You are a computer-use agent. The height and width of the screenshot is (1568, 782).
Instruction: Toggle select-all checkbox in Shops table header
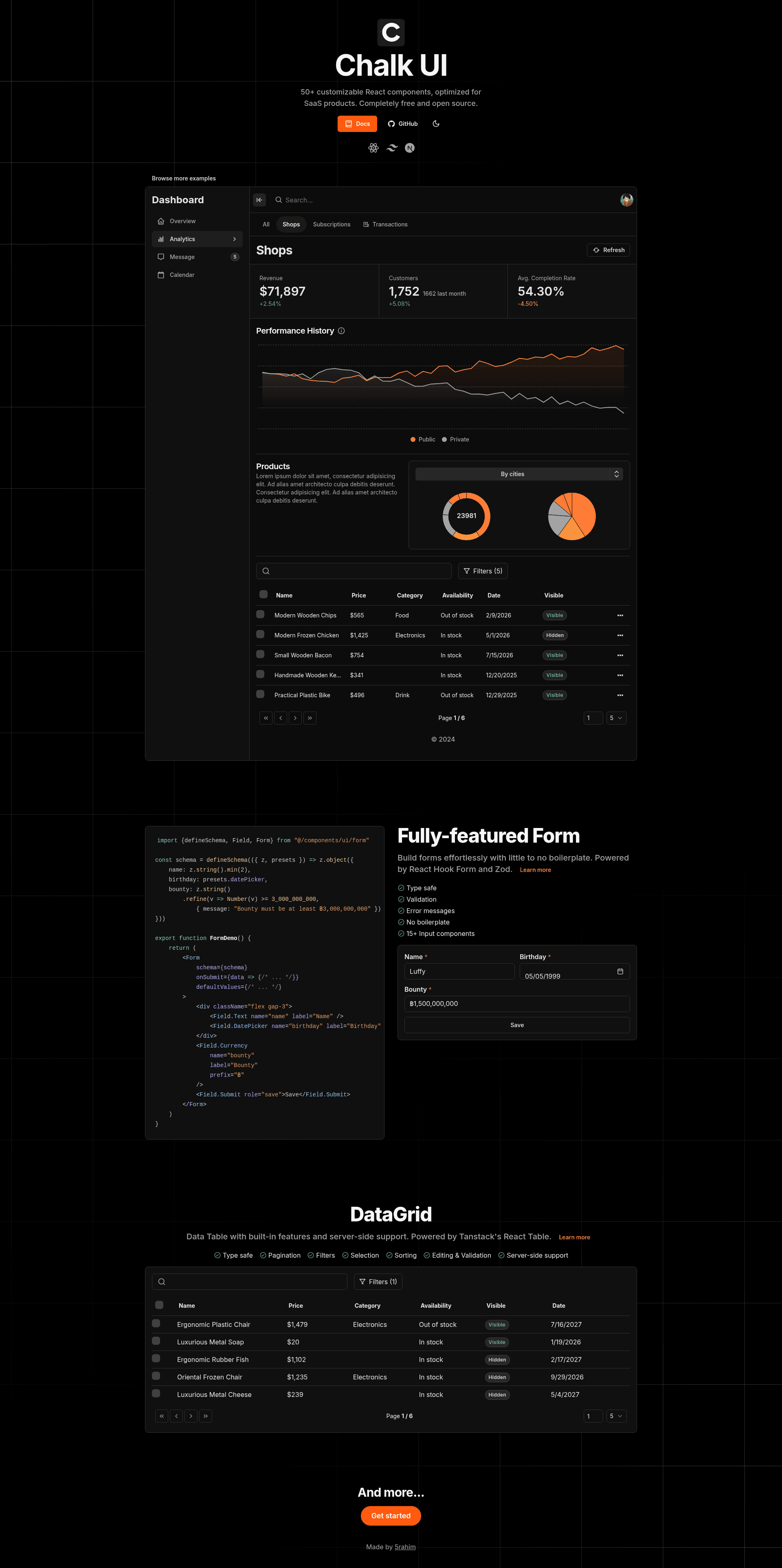pos(264,594)
